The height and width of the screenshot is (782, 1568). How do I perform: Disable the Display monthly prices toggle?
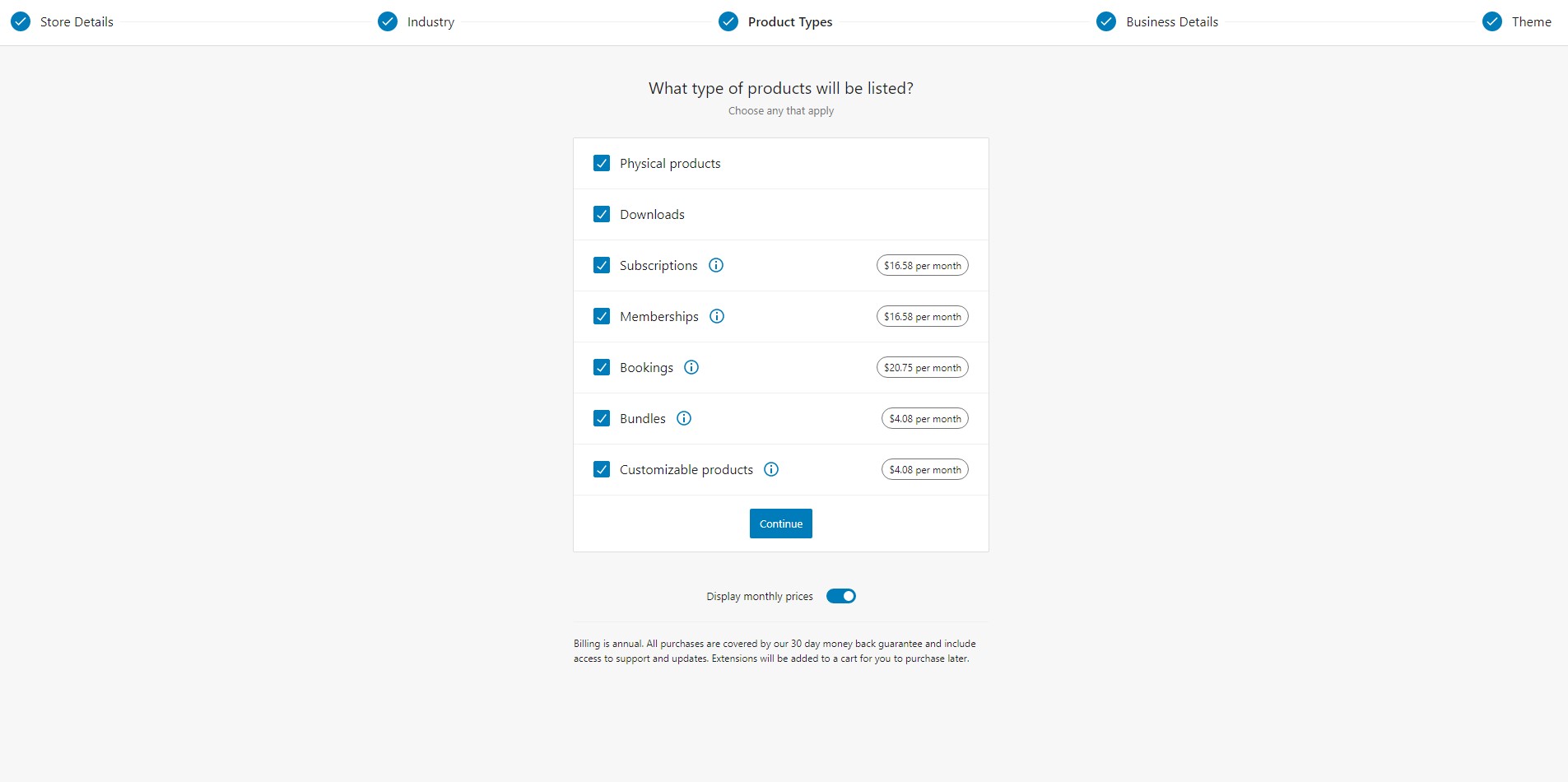(x=841, y=595)
